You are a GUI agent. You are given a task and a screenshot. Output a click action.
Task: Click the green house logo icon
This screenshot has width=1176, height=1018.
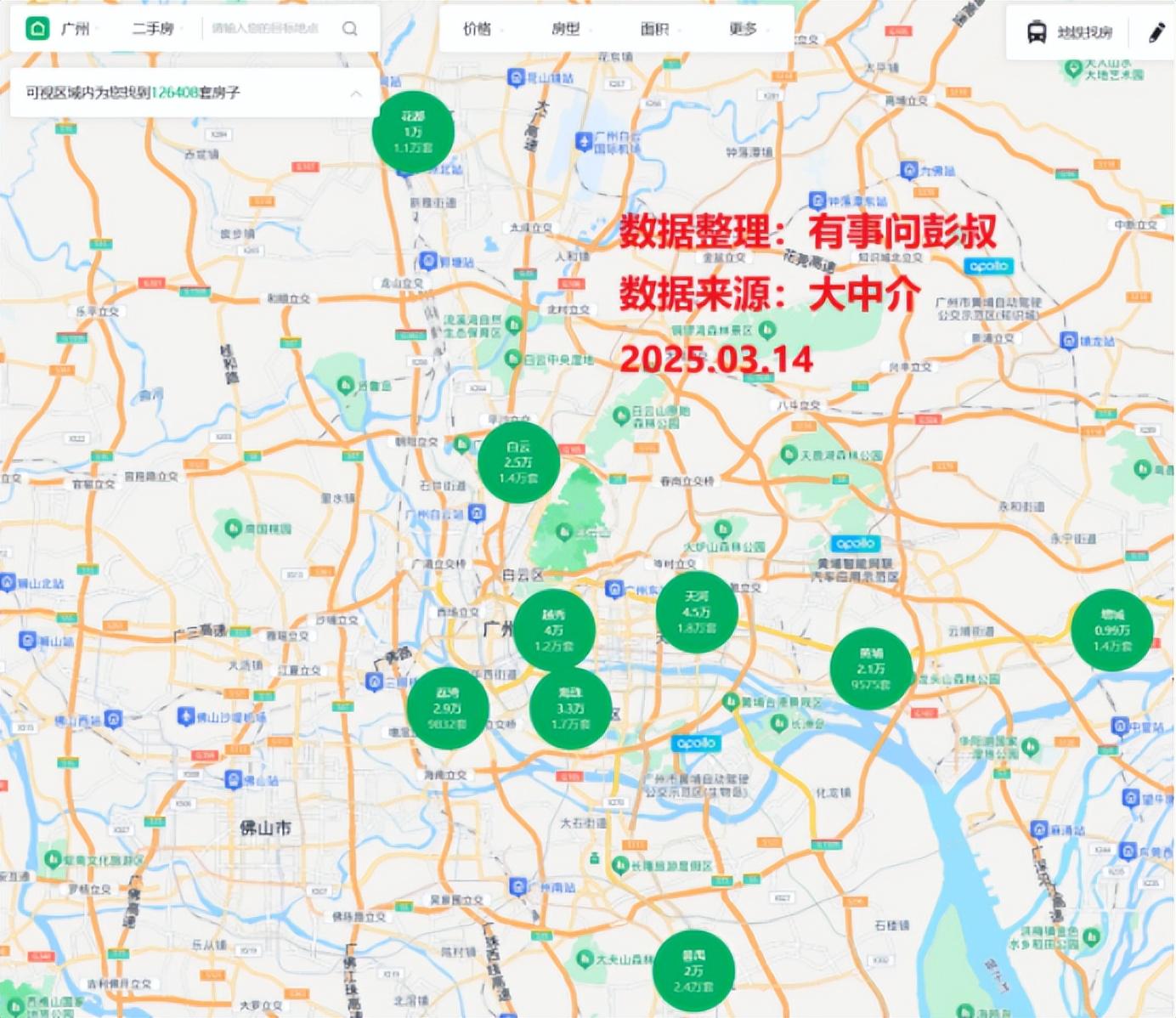37,29
